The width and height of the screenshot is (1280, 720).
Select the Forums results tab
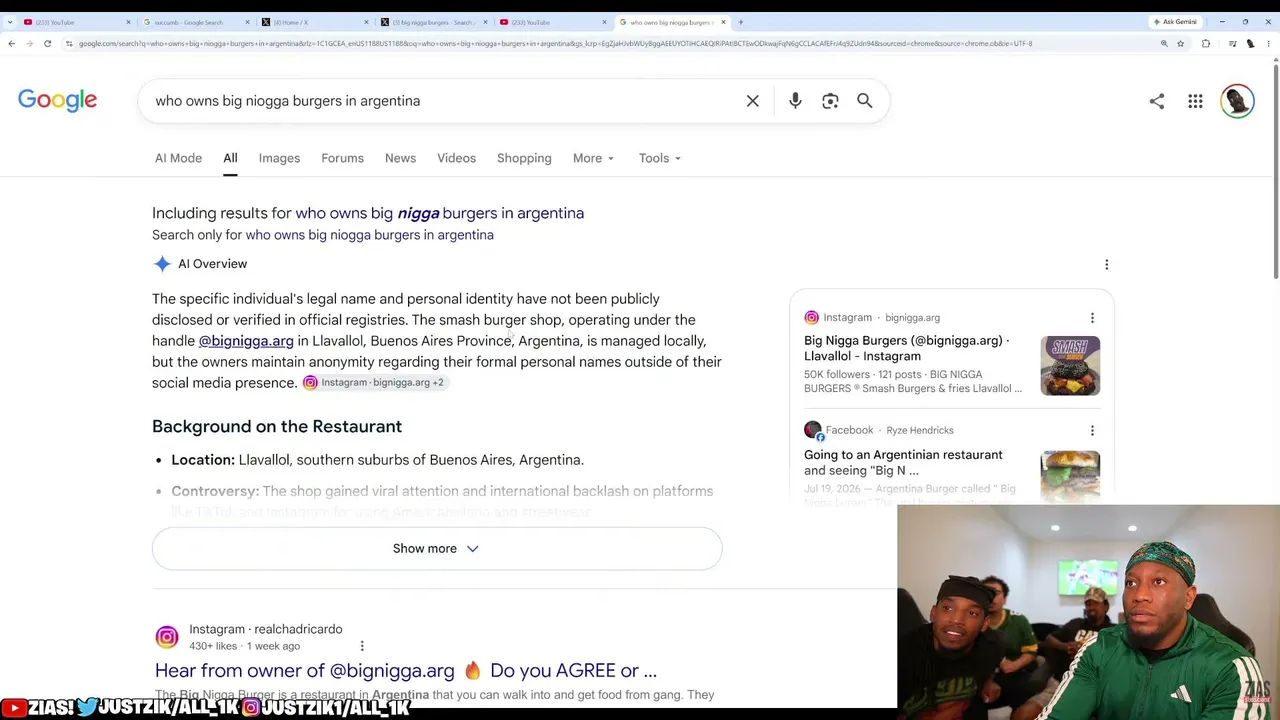(342, 158)
